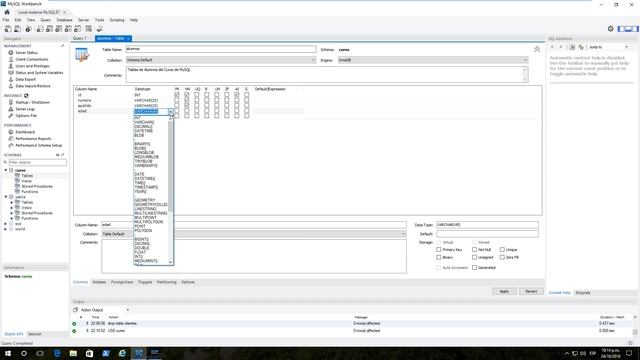
Task: Create new view toolbar icon
Action: click(x=59, y=29)
